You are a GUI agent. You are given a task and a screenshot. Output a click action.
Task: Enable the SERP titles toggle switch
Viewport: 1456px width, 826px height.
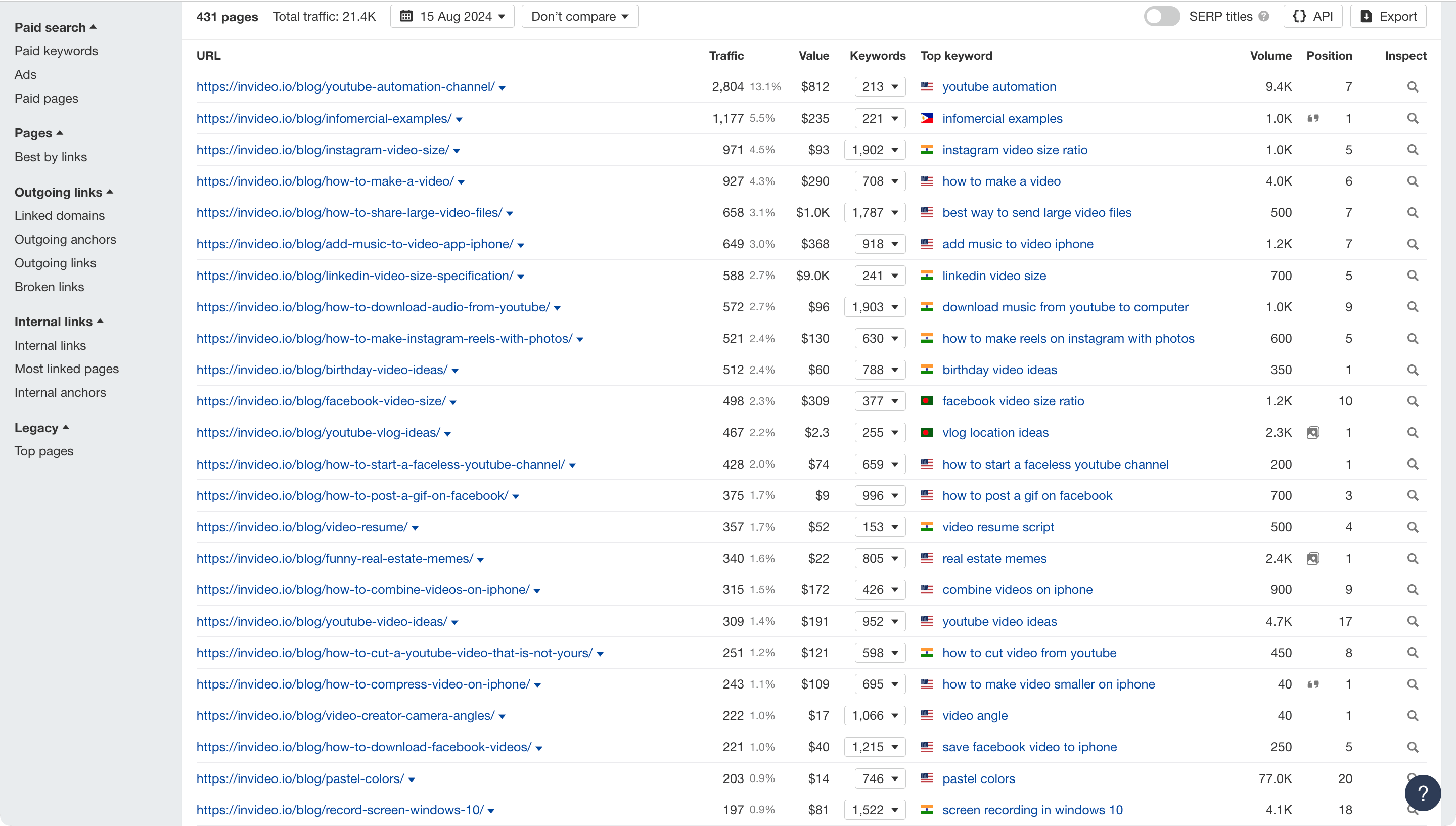coord(1163,16)
